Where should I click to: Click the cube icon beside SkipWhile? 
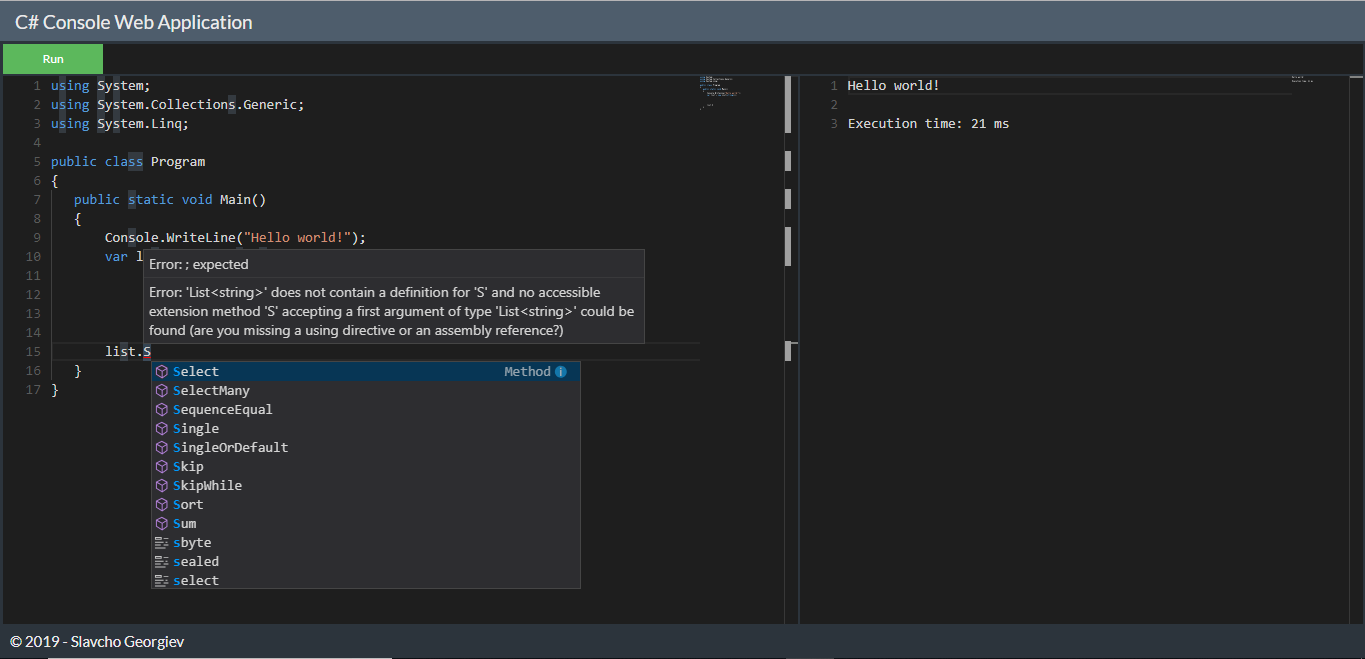point(162,486)
